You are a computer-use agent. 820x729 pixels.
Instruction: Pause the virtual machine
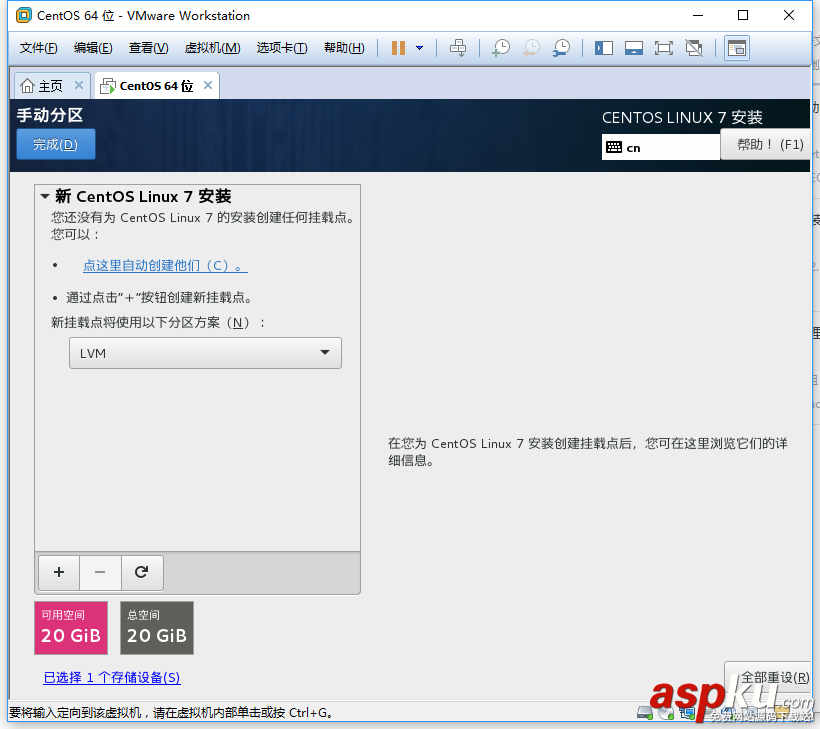(398, 48)
